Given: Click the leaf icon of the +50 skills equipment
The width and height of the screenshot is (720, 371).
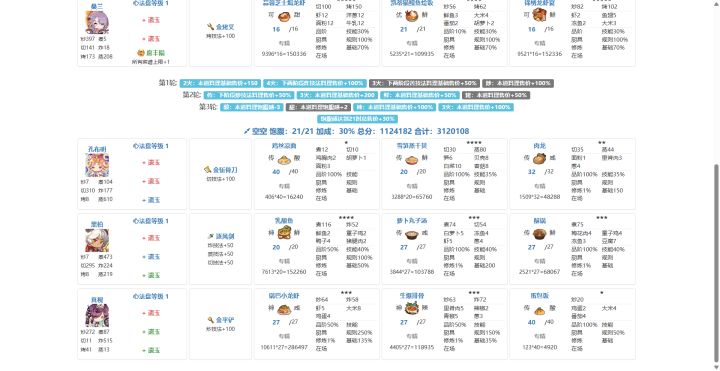Looking at the screenshot, I should tap(211, 236).
